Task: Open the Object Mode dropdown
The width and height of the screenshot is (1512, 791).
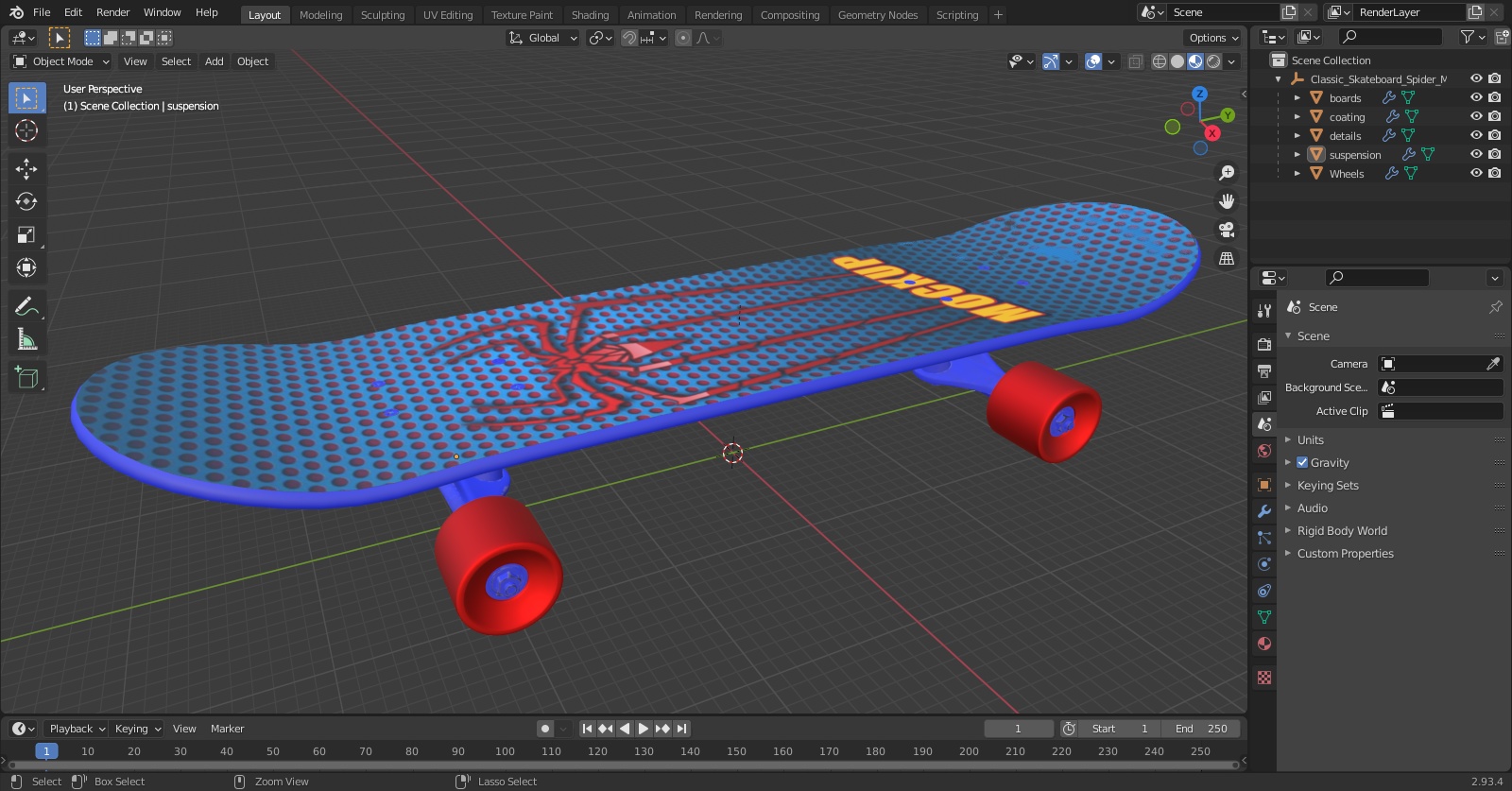Action: pyautogui.click(x=61, y=61)
